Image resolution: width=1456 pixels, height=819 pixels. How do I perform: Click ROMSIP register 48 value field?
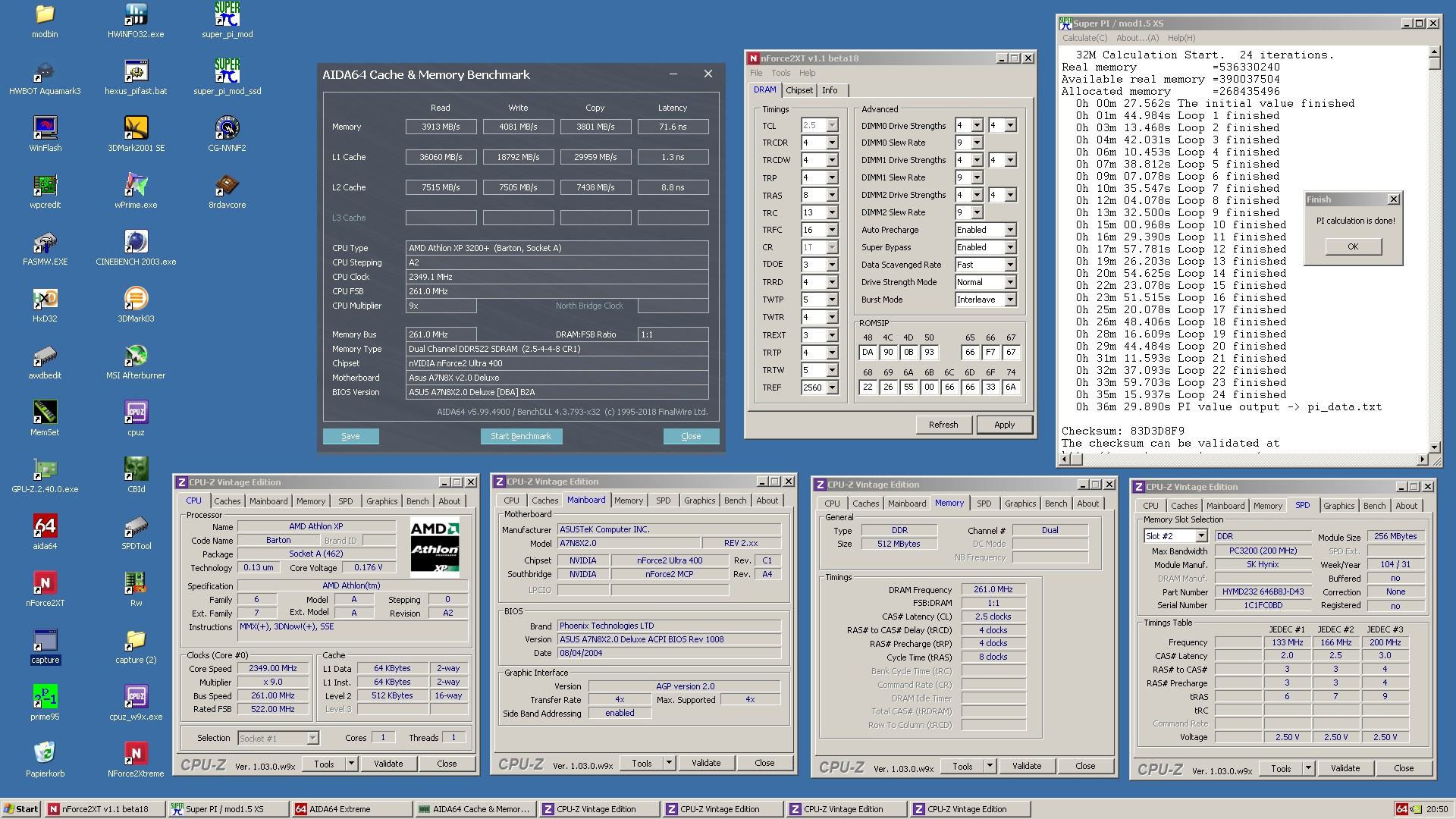(868, 352)
